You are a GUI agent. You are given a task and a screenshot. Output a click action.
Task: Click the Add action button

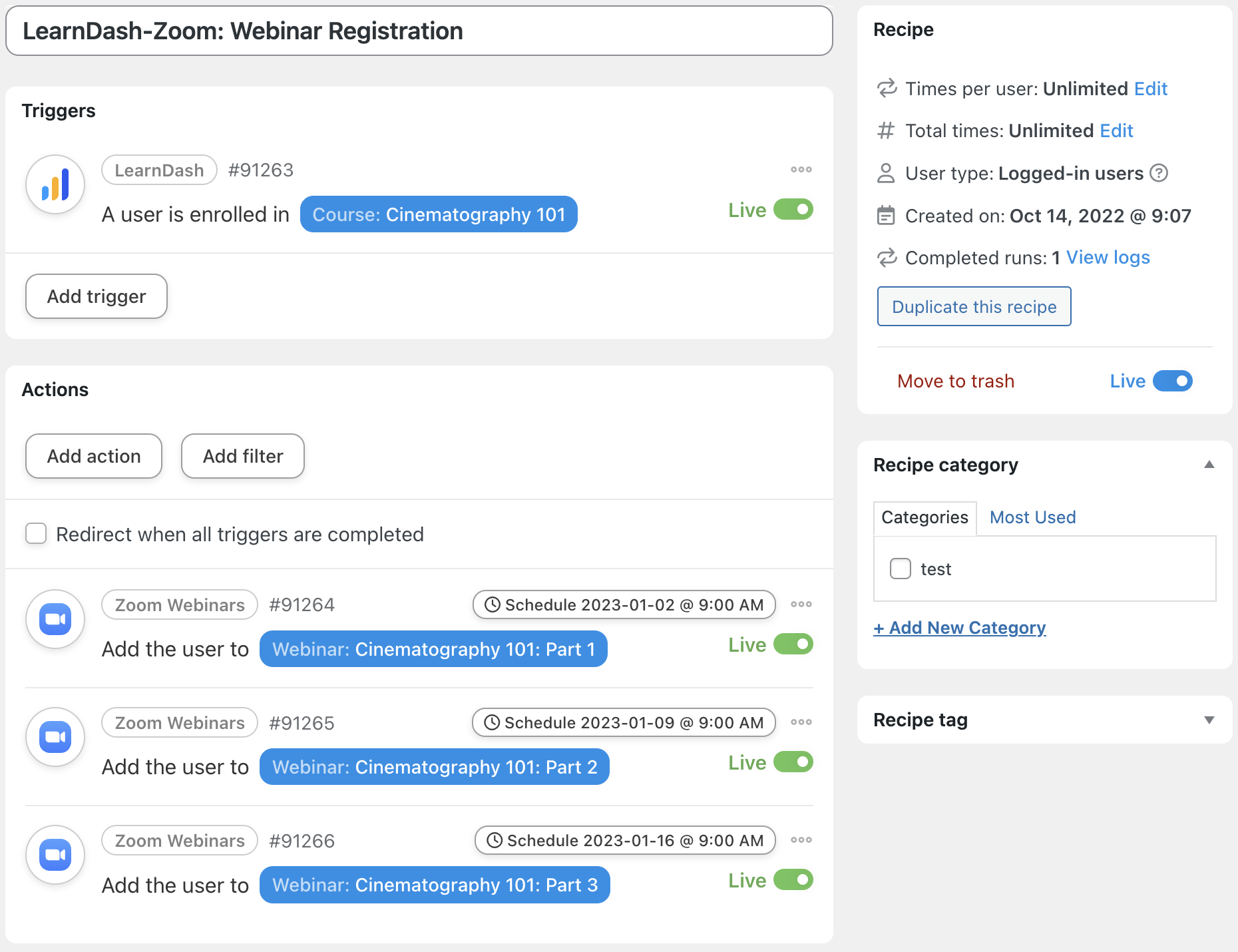coord(94,456)
